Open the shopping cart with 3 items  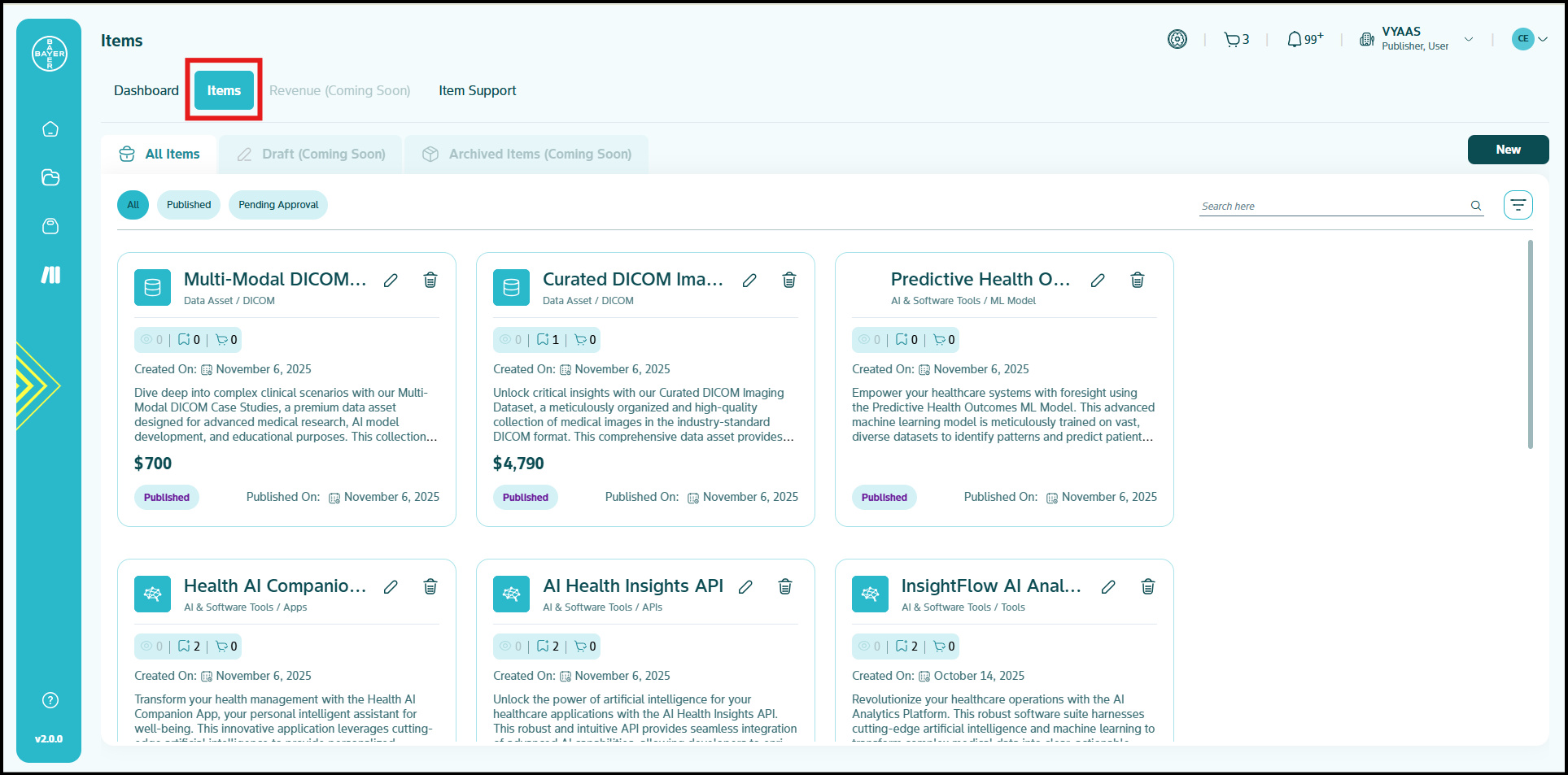[1236, 39]
